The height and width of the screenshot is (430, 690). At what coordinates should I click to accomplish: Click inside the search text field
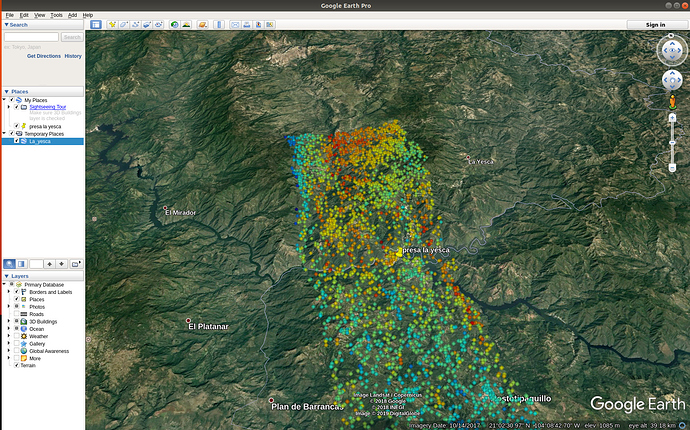click(31, 37)
